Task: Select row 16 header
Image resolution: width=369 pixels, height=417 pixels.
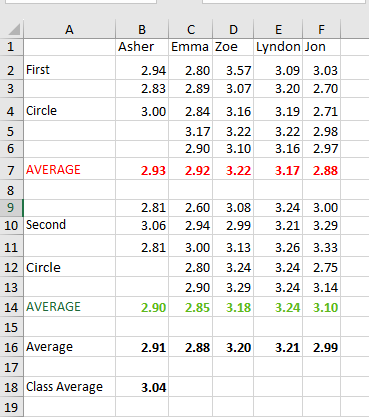Action: tap(11, 347)
